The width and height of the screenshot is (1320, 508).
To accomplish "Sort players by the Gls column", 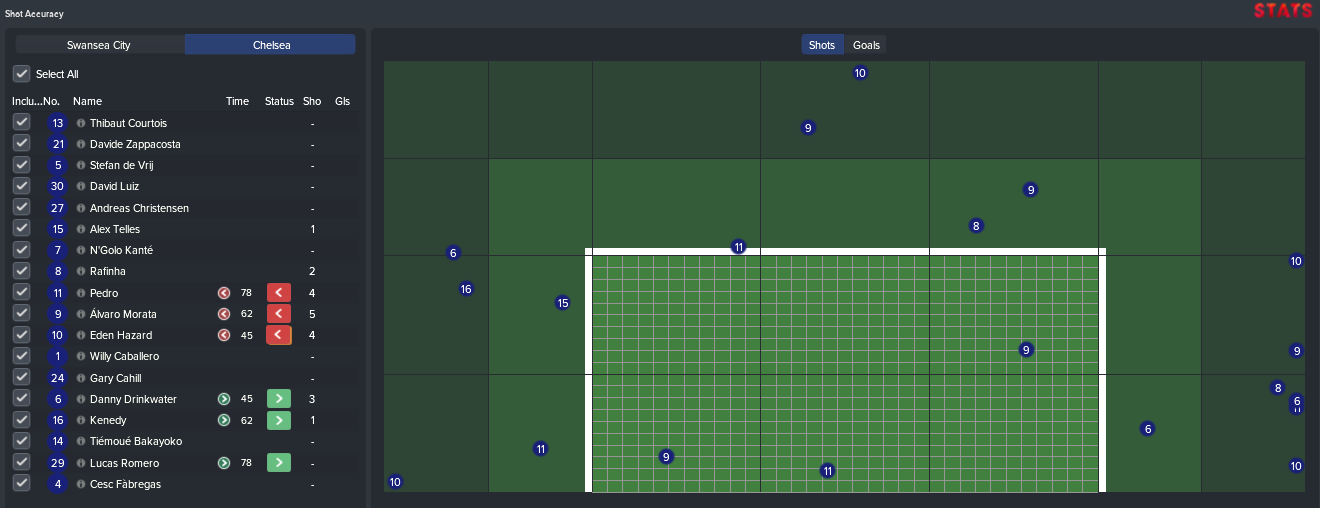I will 342,101.
